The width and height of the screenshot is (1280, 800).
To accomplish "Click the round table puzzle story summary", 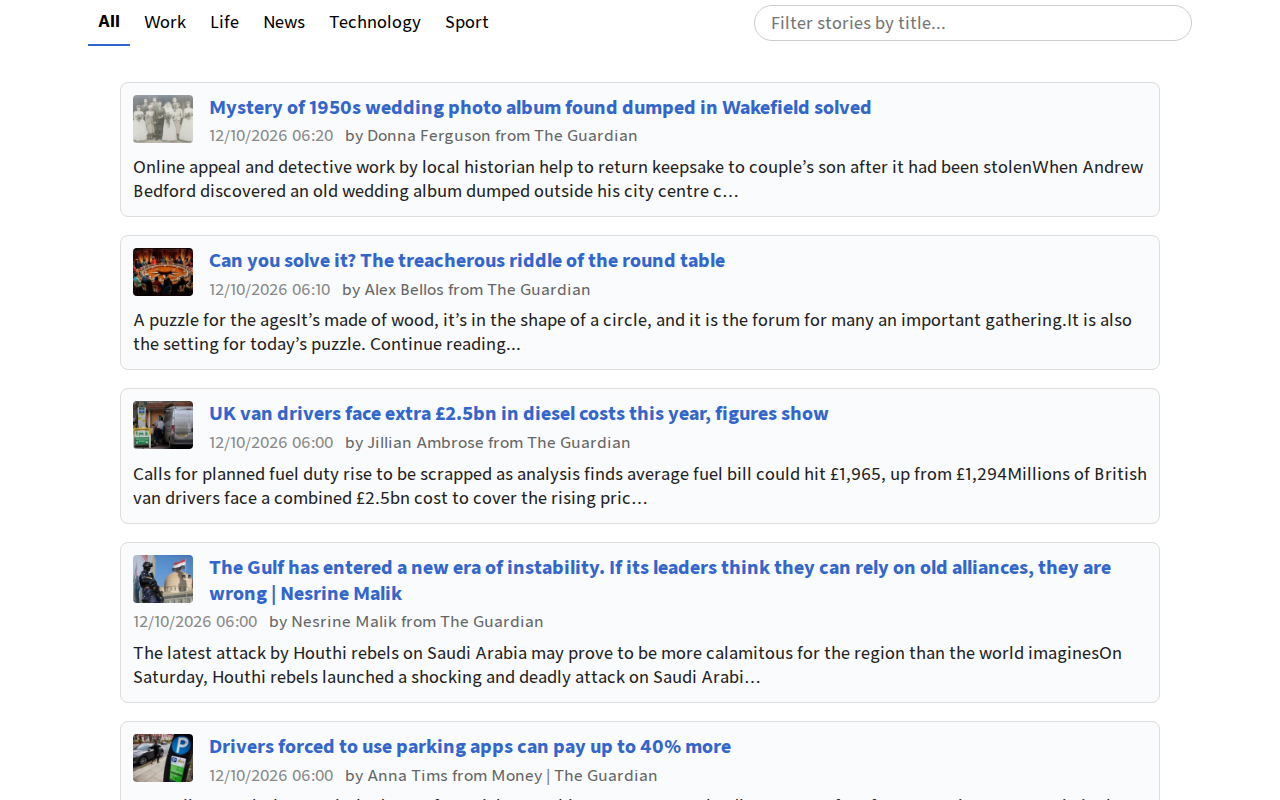I will (x=633, y=332).
